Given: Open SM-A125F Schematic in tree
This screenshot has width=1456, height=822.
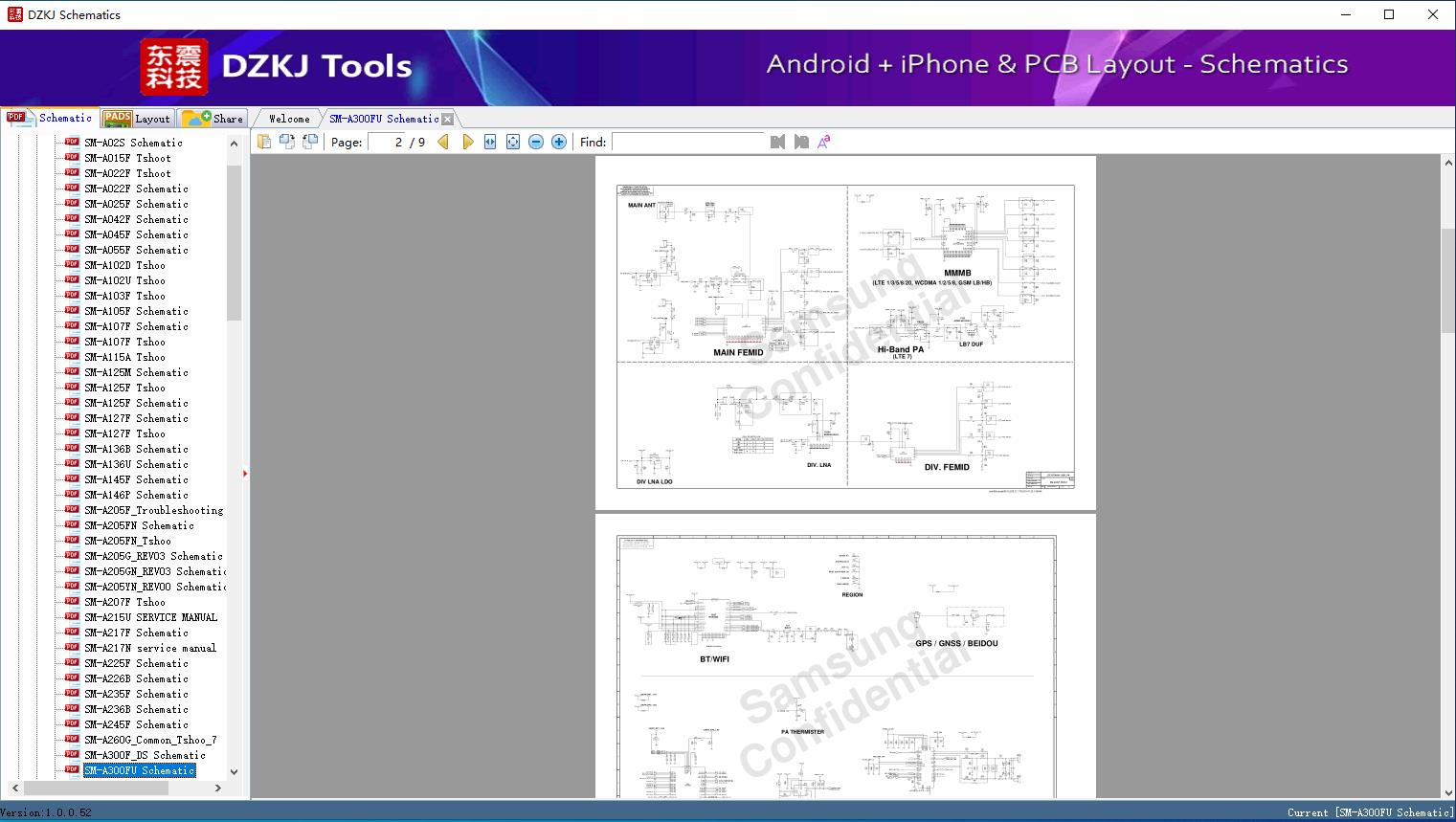Looking at the screenshot, I should coord(136,403).
